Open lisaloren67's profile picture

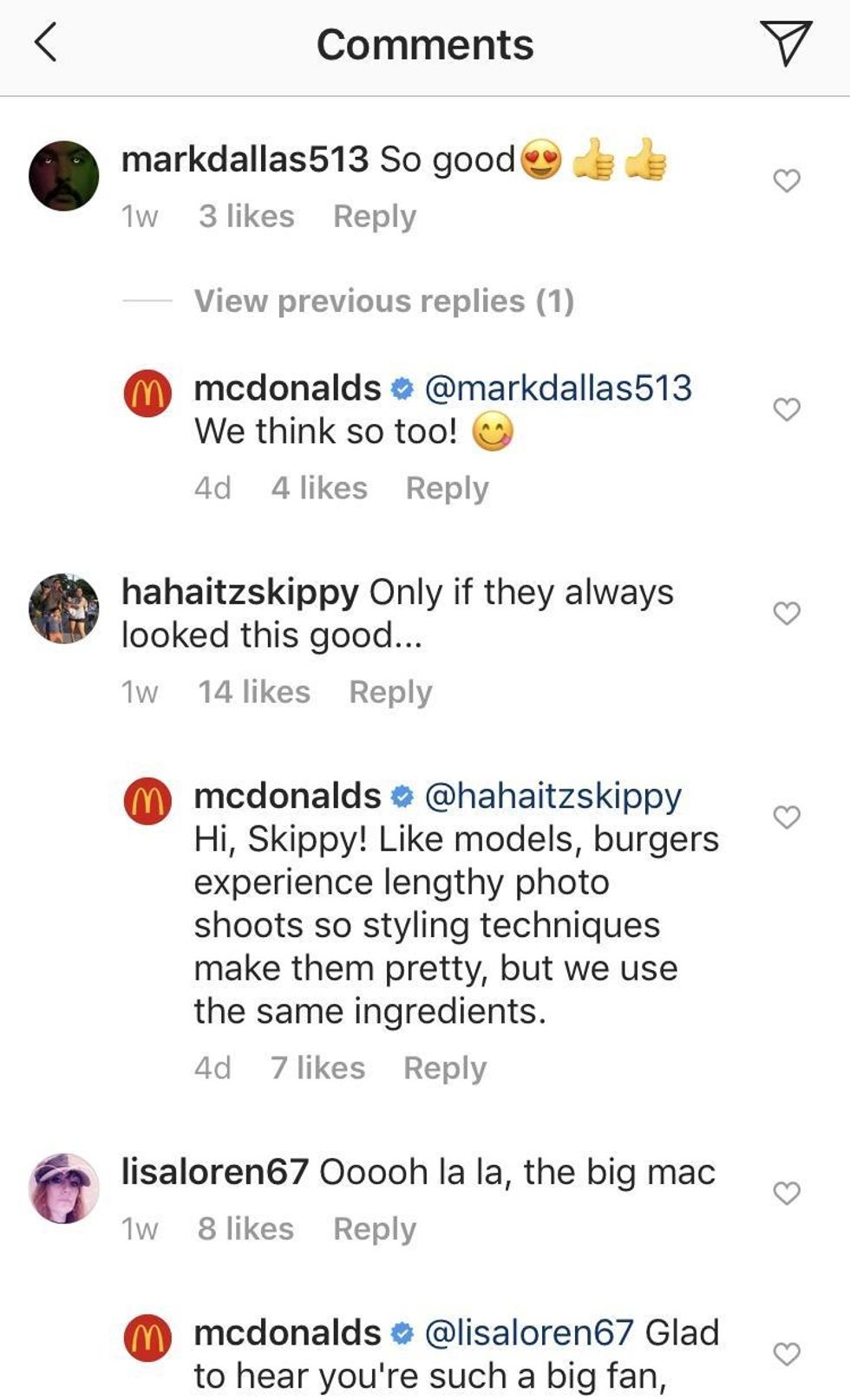[64, 1188]
